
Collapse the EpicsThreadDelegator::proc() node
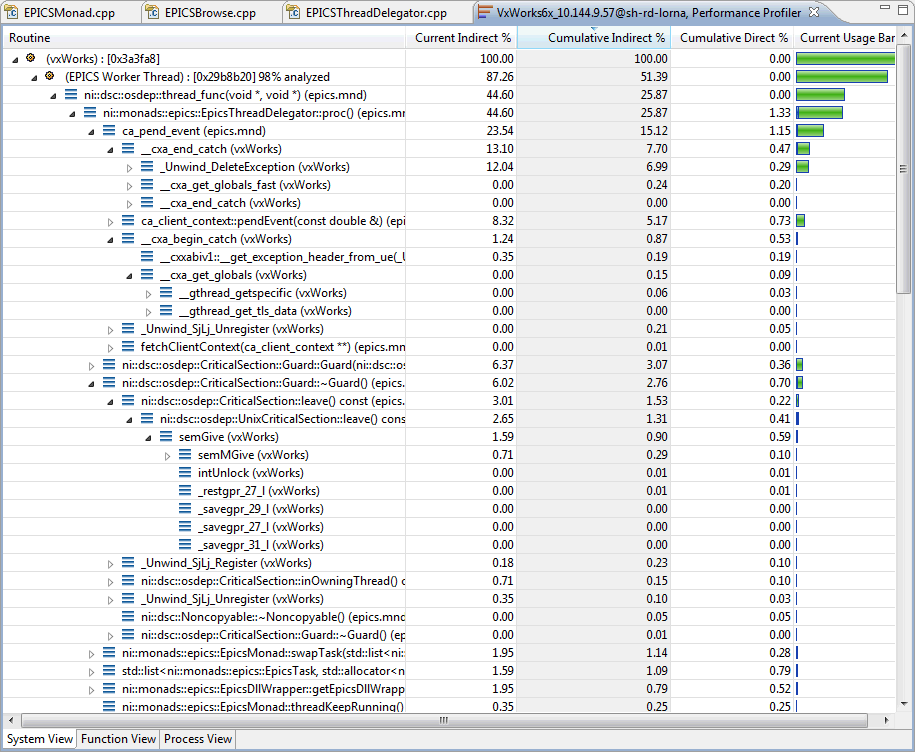[x=72, y=114]
